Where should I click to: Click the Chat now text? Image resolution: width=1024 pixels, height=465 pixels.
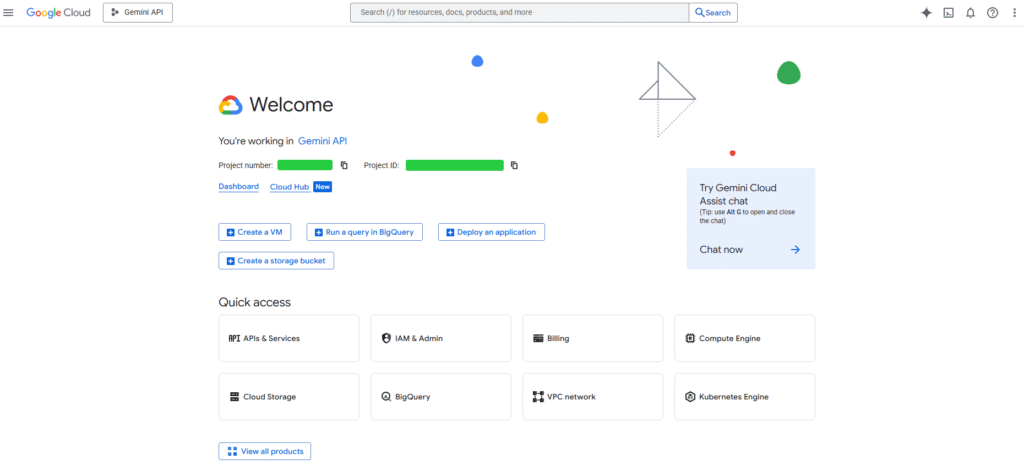[x=721, y=249]
